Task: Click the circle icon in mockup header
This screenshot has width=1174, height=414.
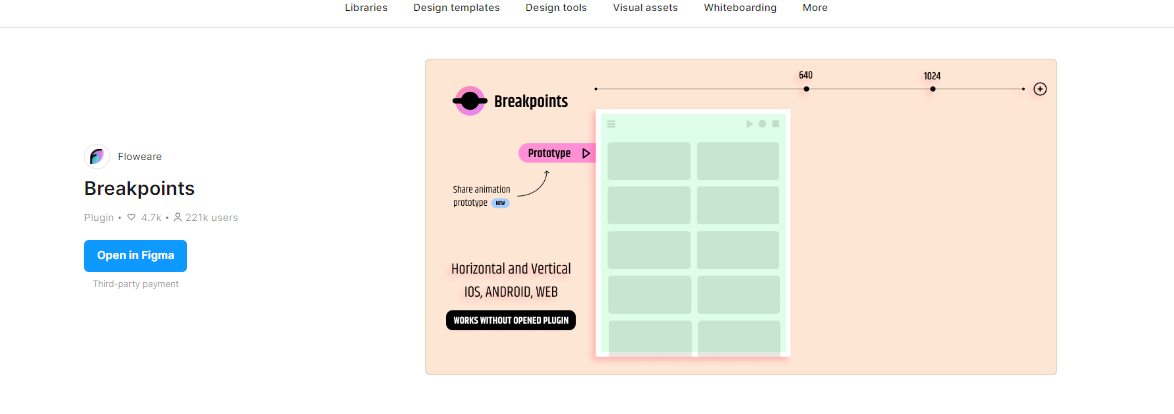Action: 762,124
